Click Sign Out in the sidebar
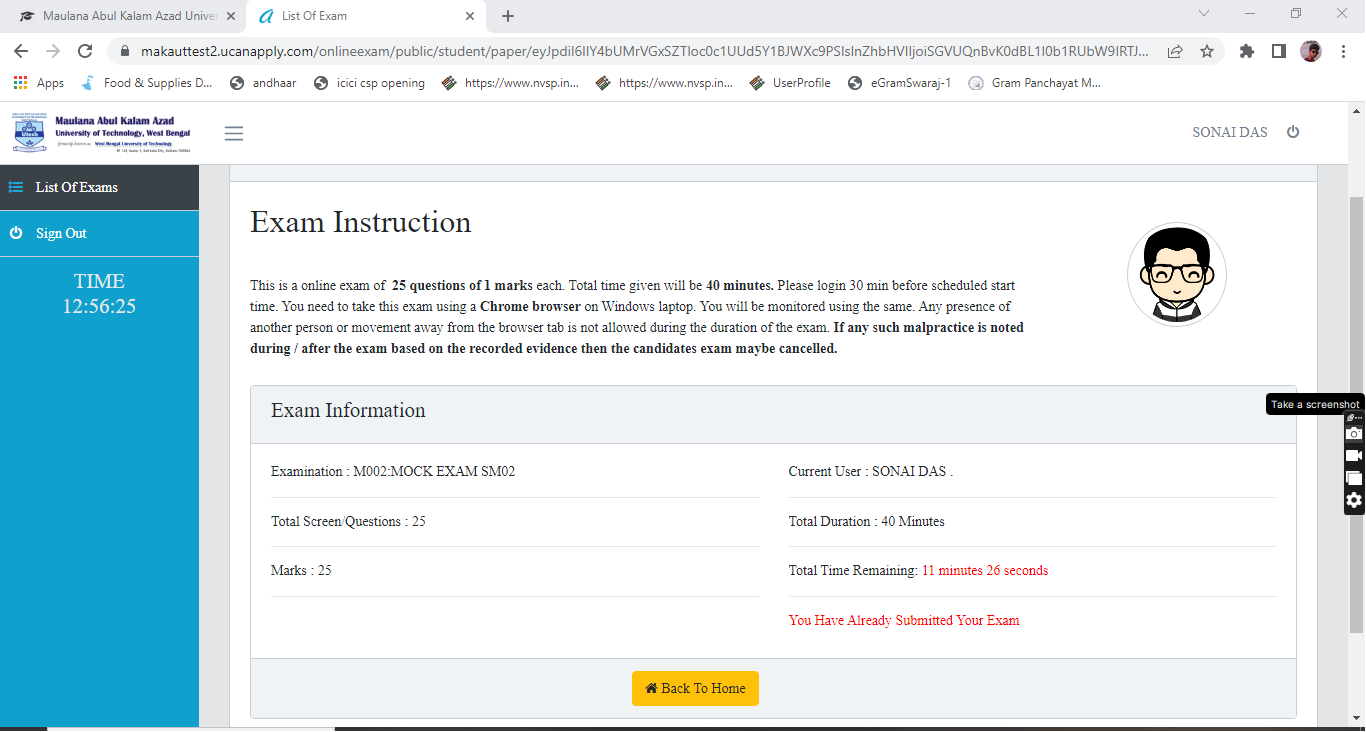 pos(61,233)
